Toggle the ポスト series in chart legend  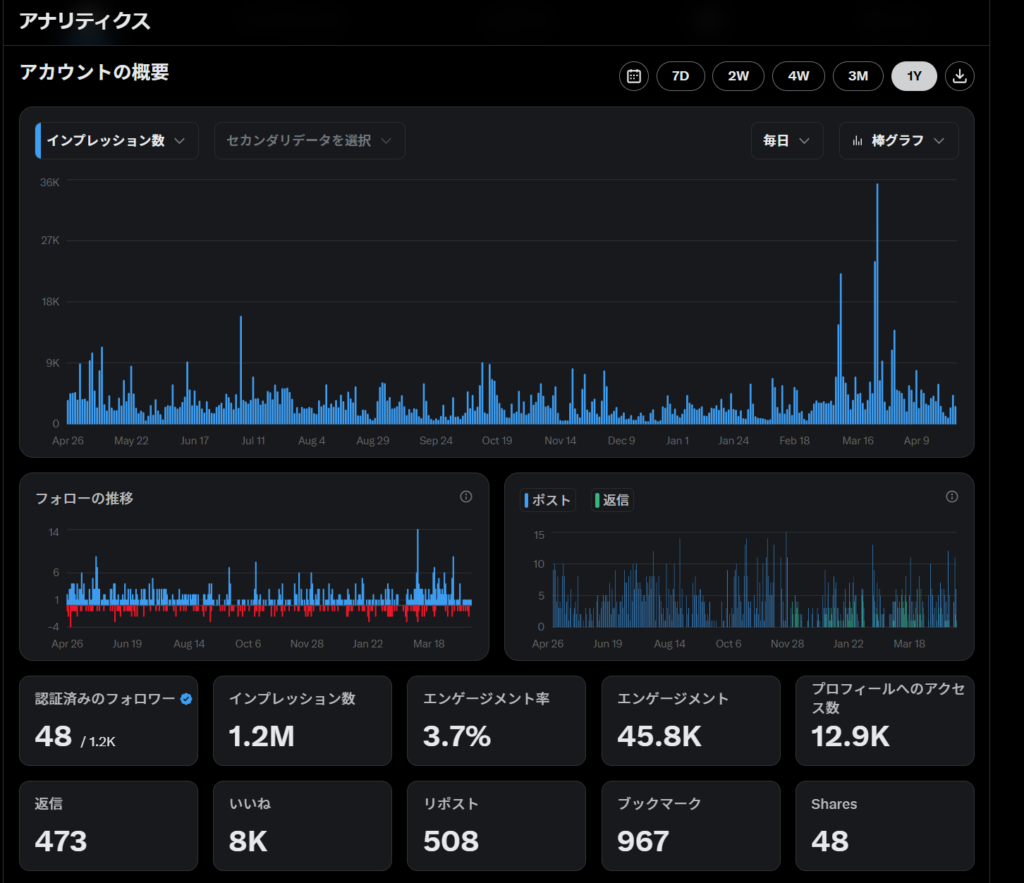548,500
